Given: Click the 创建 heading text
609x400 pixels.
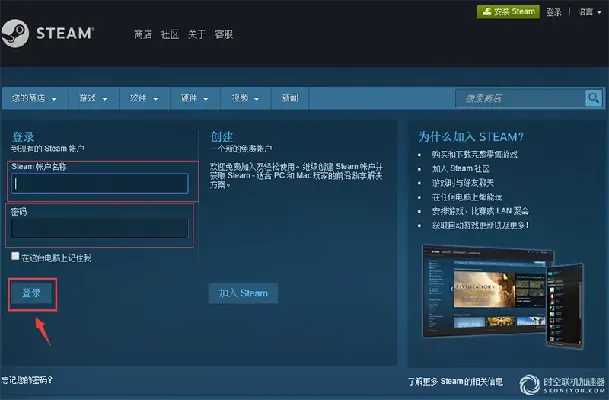Looking at the screenshot, I should pyautogui.click(x=221, y=137).
